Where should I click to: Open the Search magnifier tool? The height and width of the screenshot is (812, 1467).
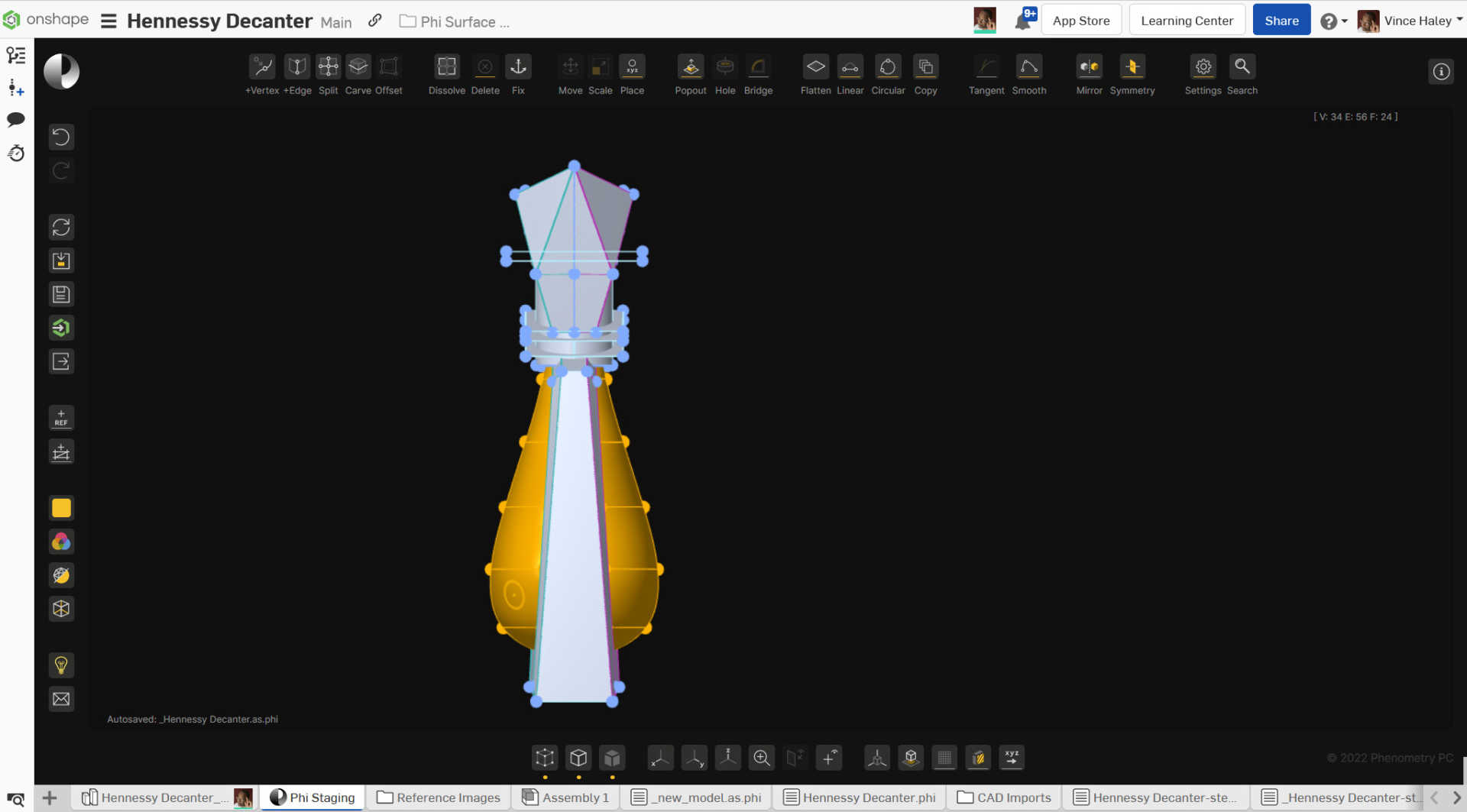(x=1242, y=74)
